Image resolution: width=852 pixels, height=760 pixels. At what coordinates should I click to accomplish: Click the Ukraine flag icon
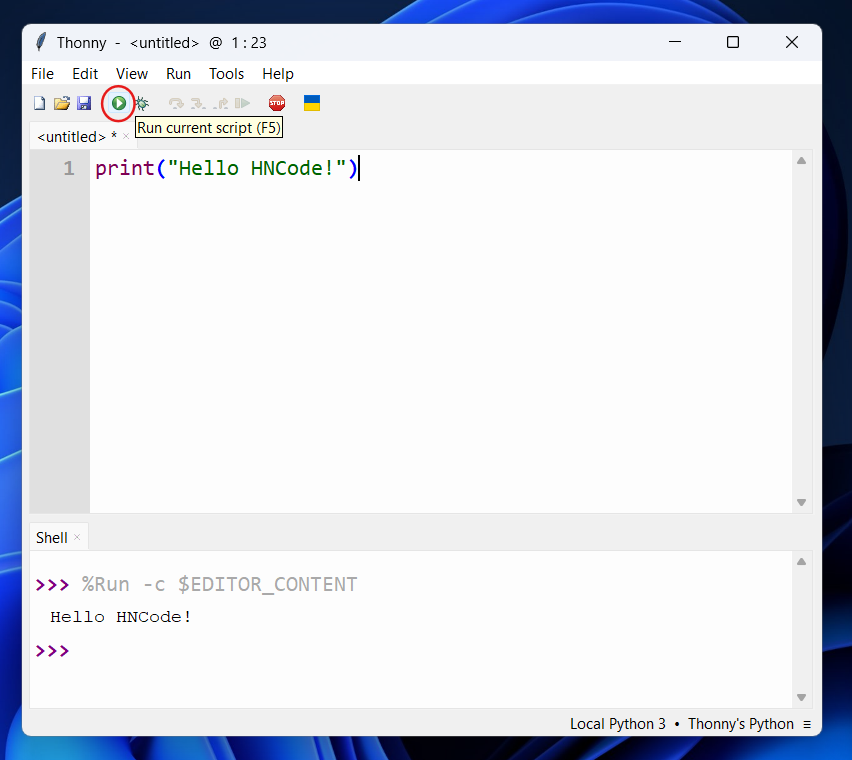[312, 103]
